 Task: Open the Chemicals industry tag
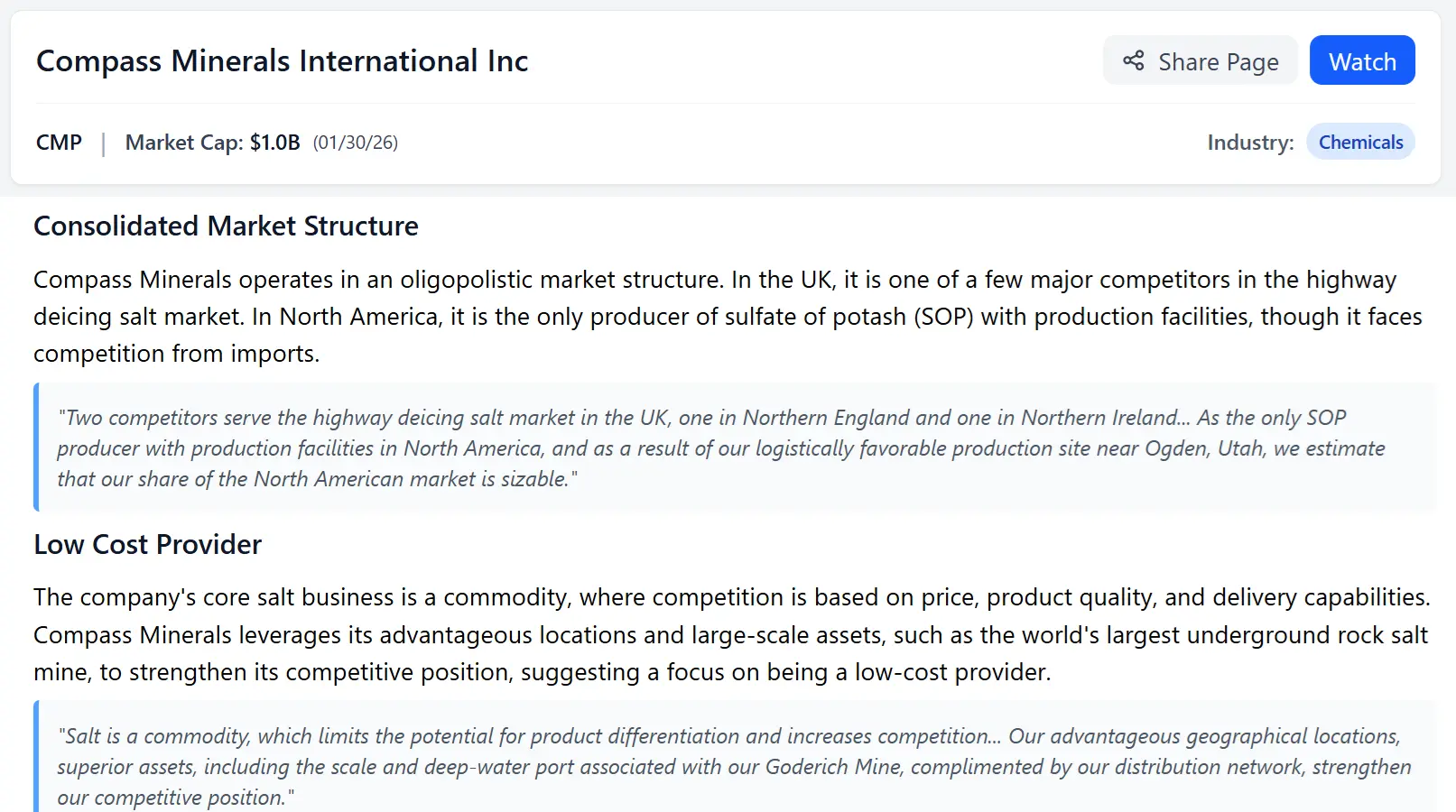click(1360, 143)
